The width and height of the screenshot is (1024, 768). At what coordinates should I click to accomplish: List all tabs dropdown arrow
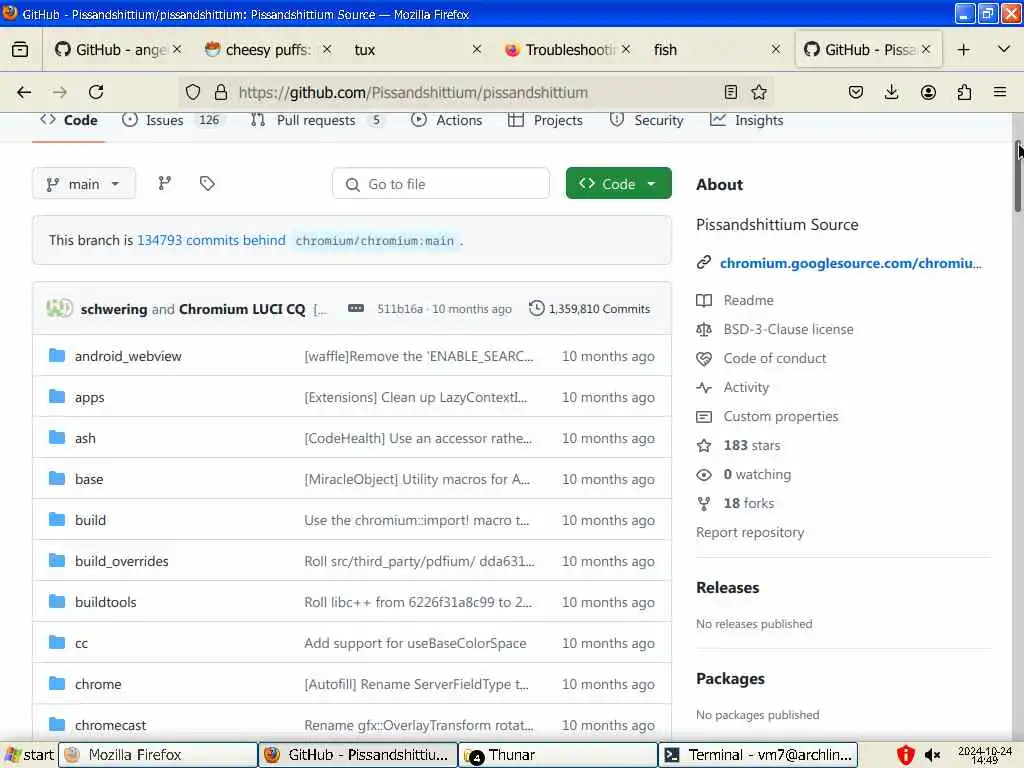point(1004,49)
